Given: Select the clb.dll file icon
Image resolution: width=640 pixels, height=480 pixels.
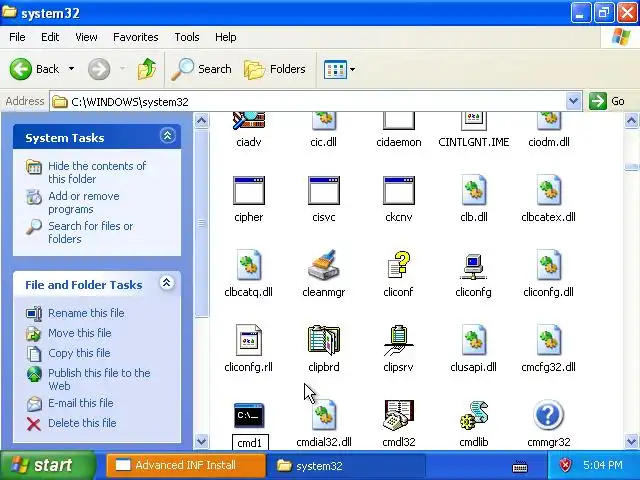Looking at the screenshot, I should pyautogui.click(x=473, y=191).
